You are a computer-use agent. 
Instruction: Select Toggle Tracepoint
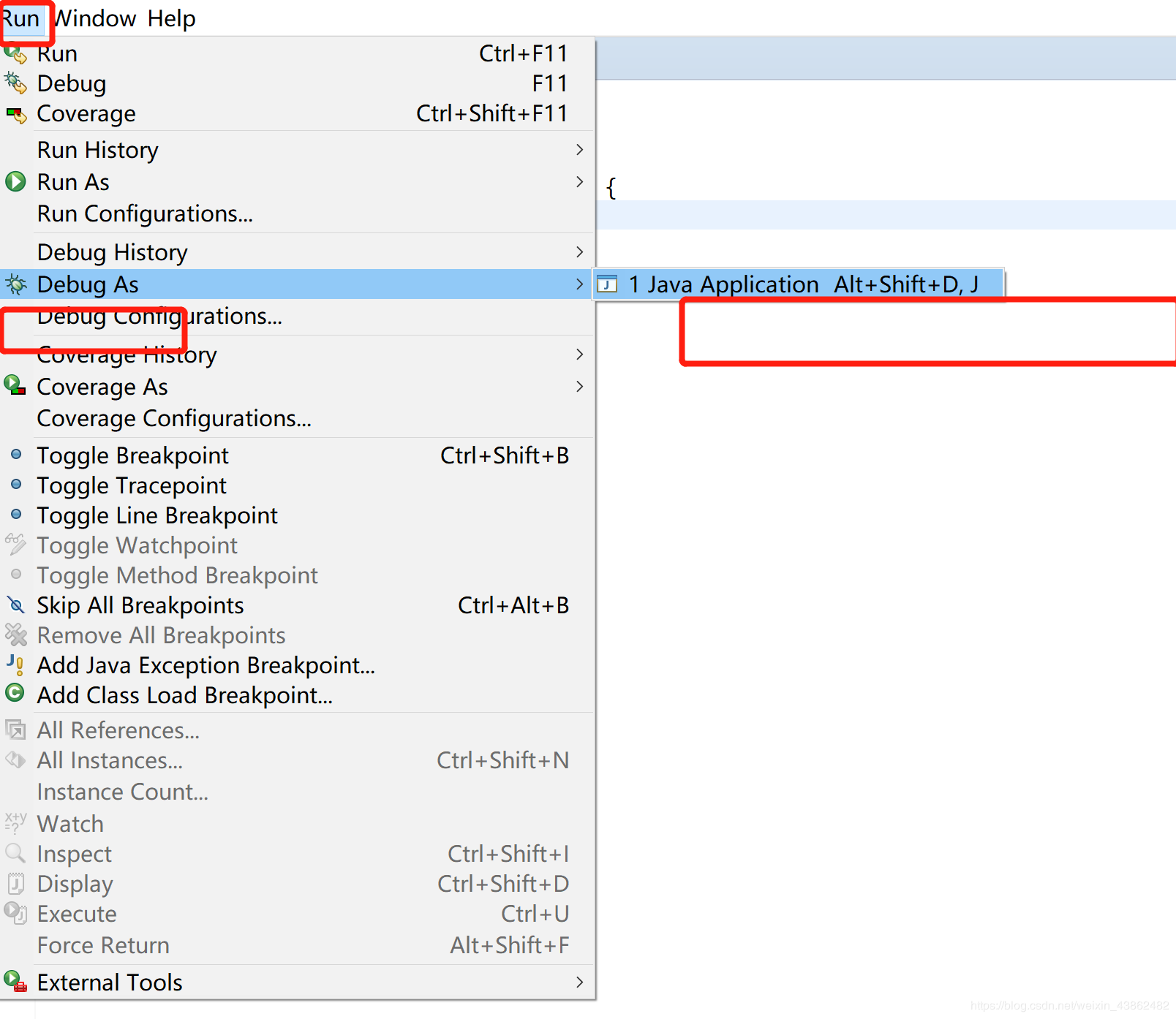[x=132, y=485]
